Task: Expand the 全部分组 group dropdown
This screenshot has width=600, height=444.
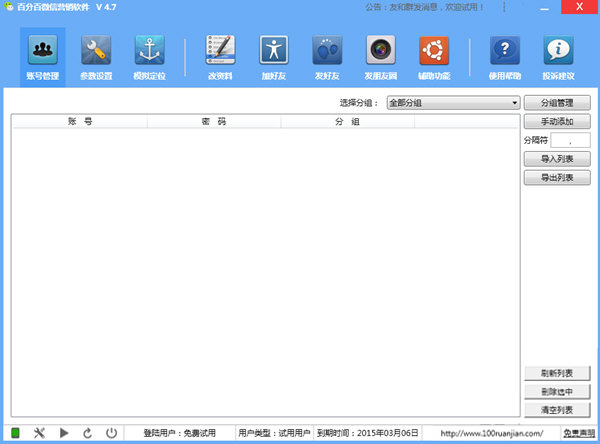Action: pos(453,103)
